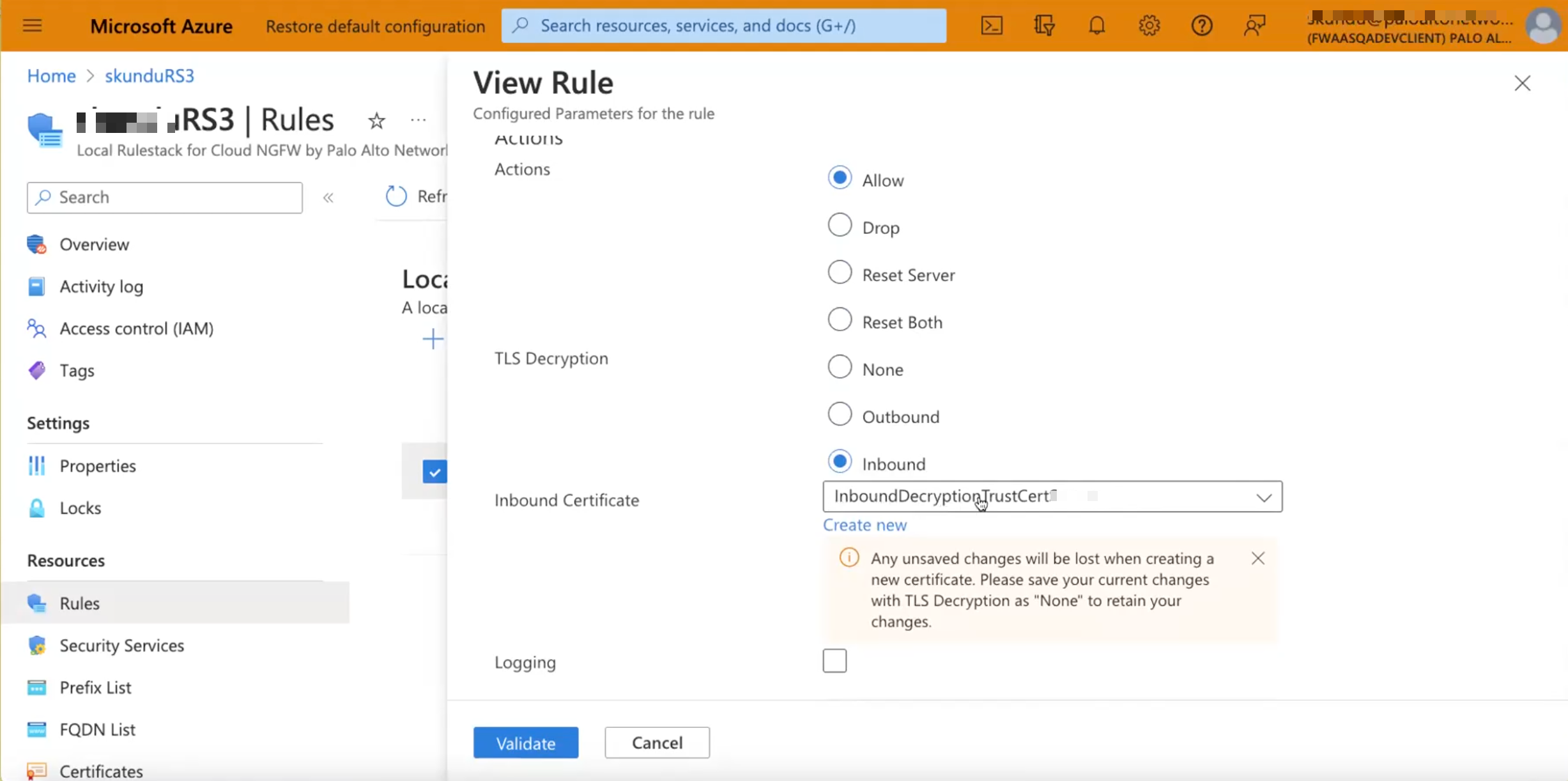The image size is (1568, 781).
Task: Click the global search resources field
Action: point(723,26)
